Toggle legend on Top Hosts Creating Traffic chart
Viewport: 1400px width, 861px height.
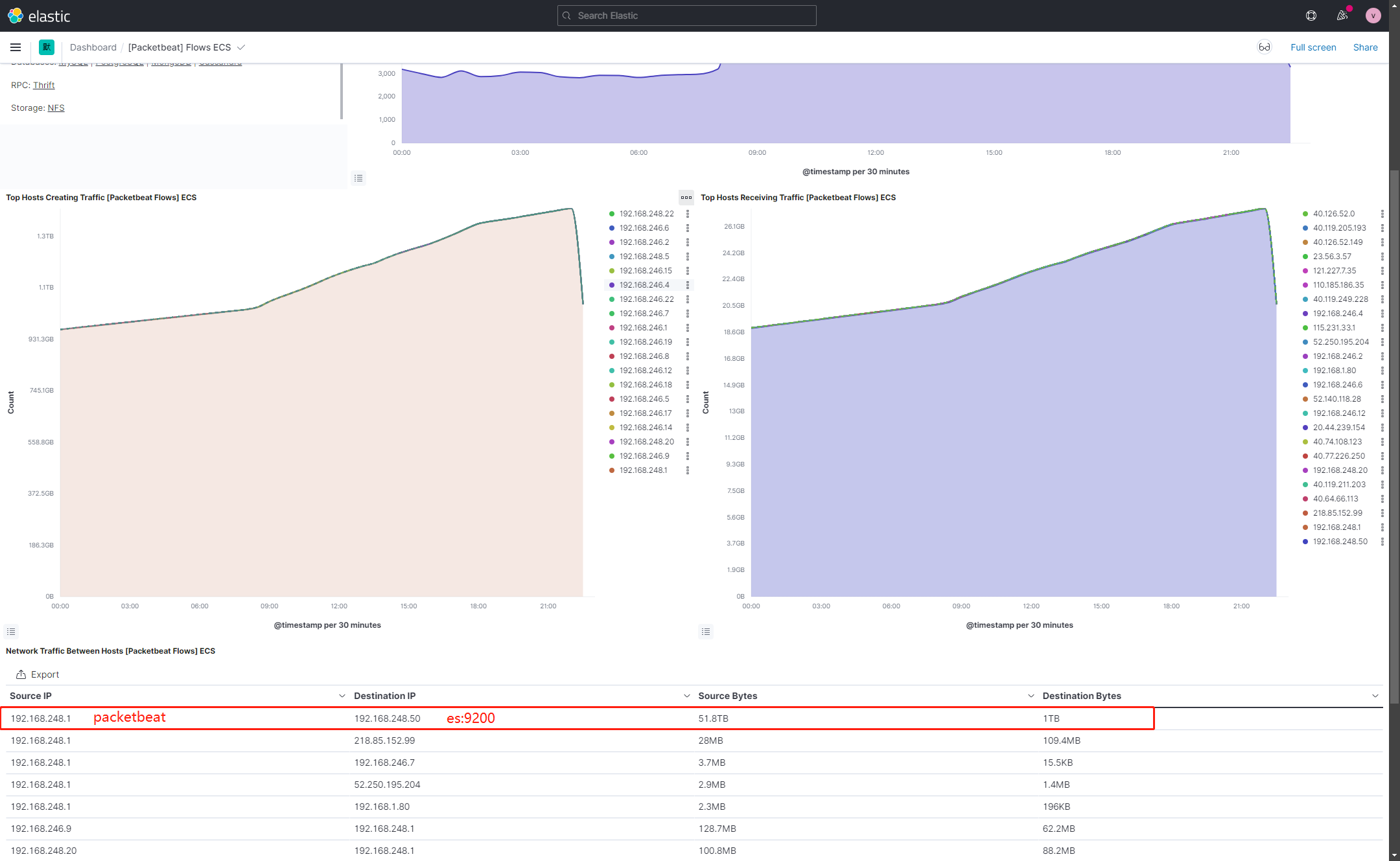(x=11, y=632)
